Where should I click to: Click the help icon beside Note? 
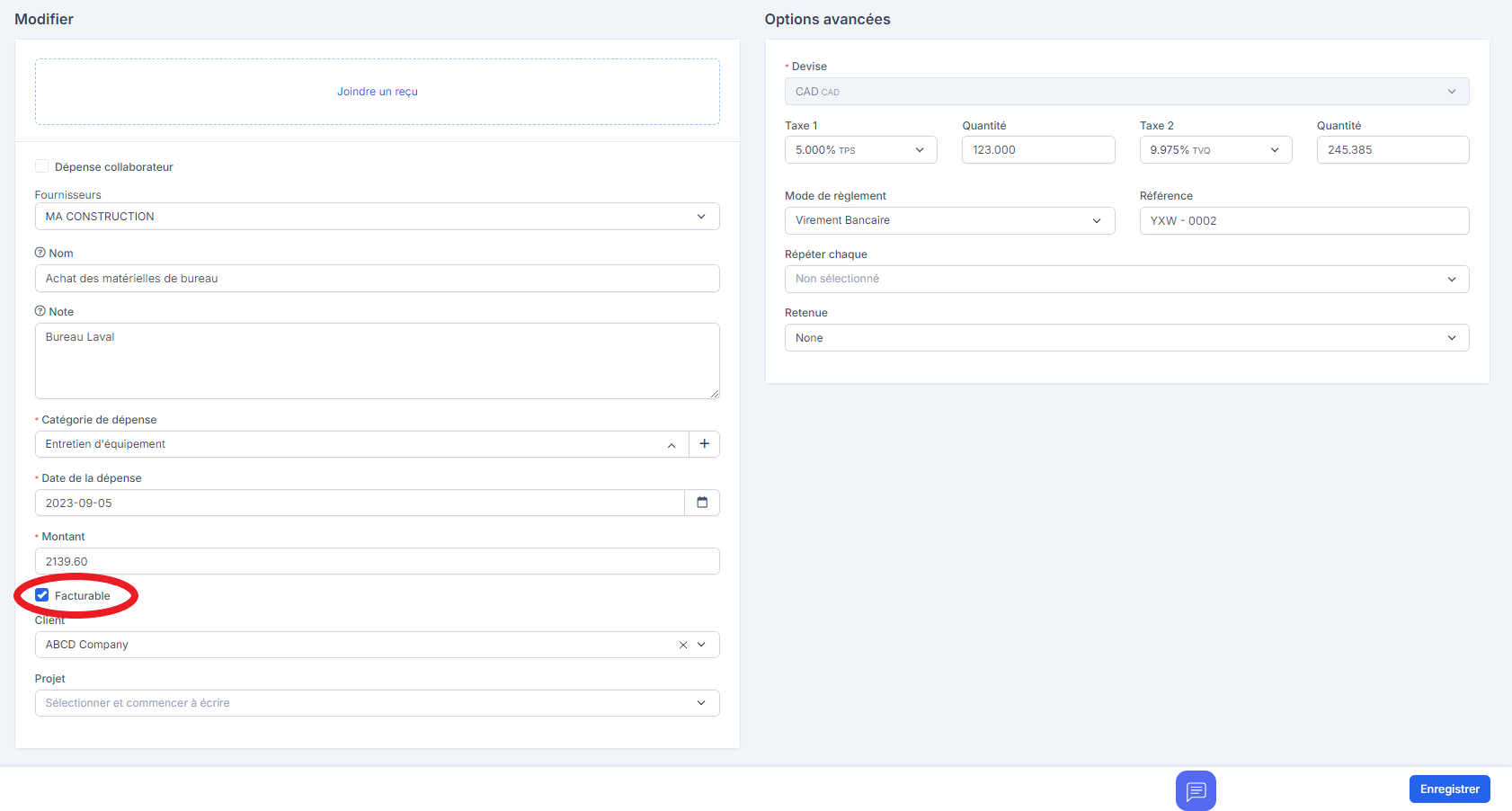pos(40,311)
